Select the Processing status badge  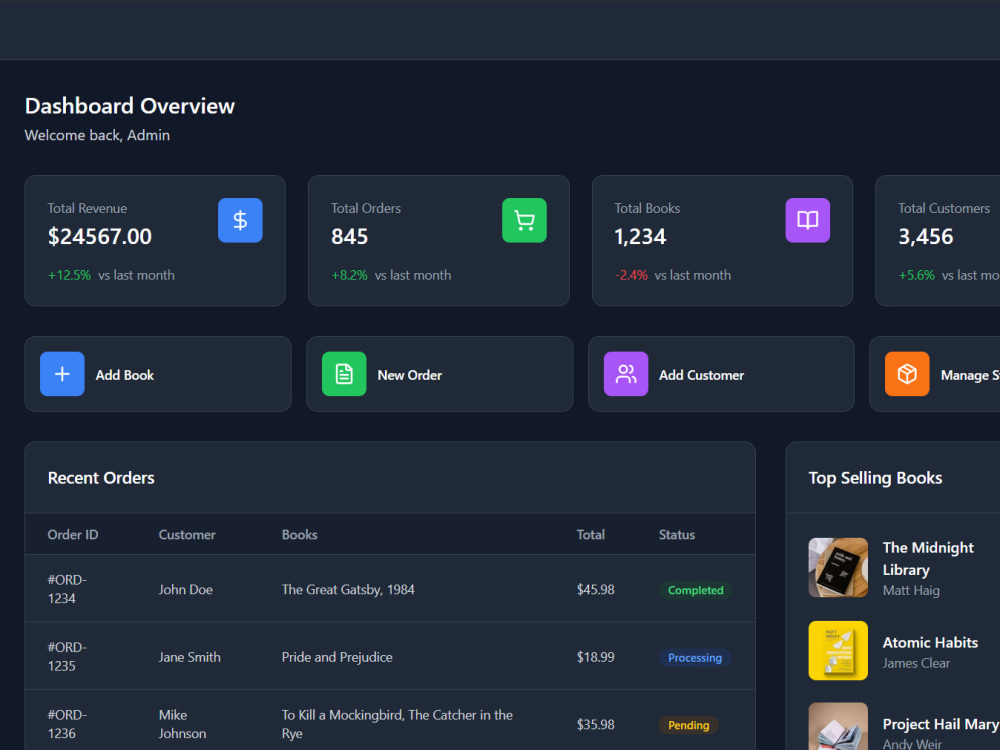pos(695,658)
